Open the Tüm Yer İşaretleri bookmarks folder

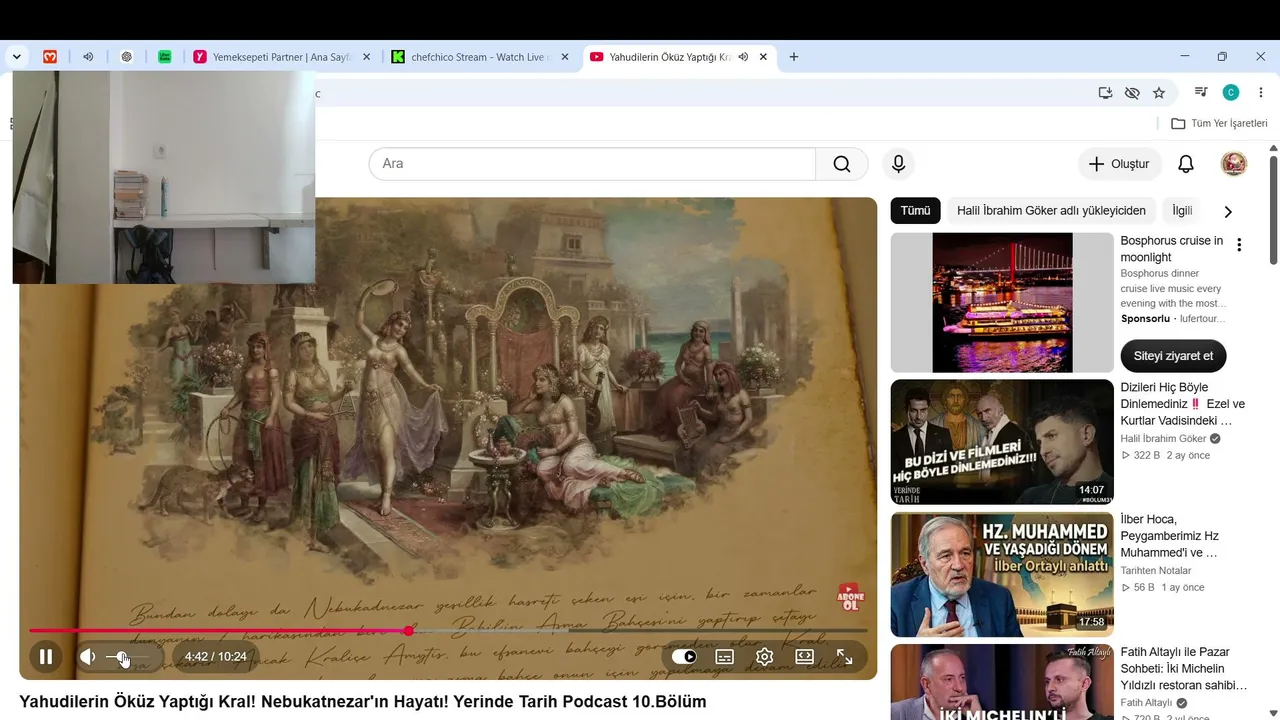click(1219, 123)
